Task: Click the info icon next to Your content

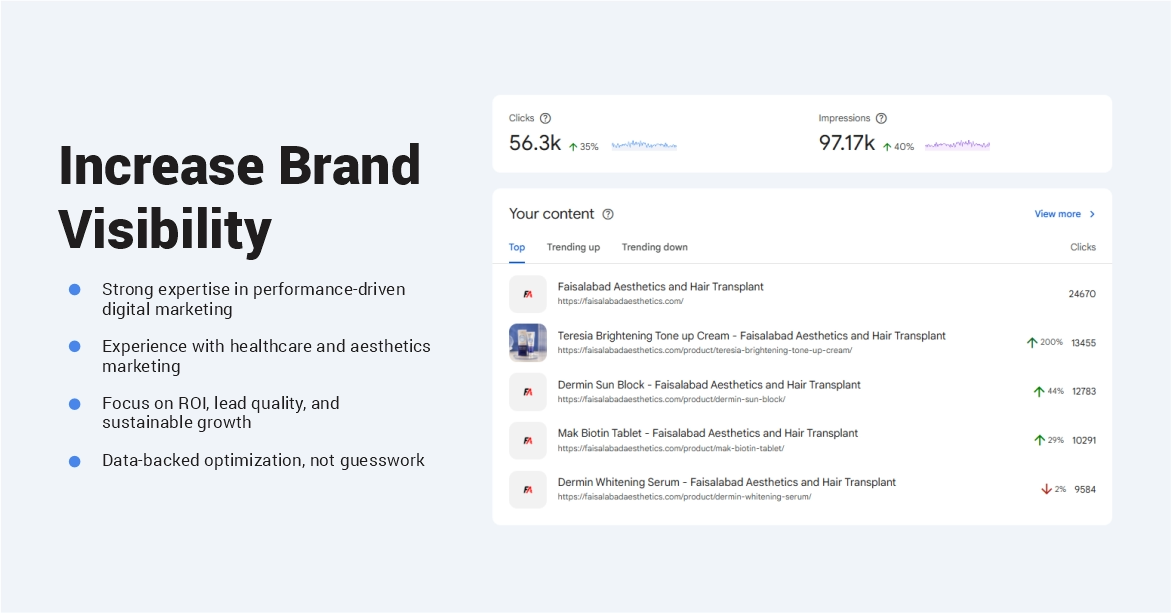Action: [608, 214]
